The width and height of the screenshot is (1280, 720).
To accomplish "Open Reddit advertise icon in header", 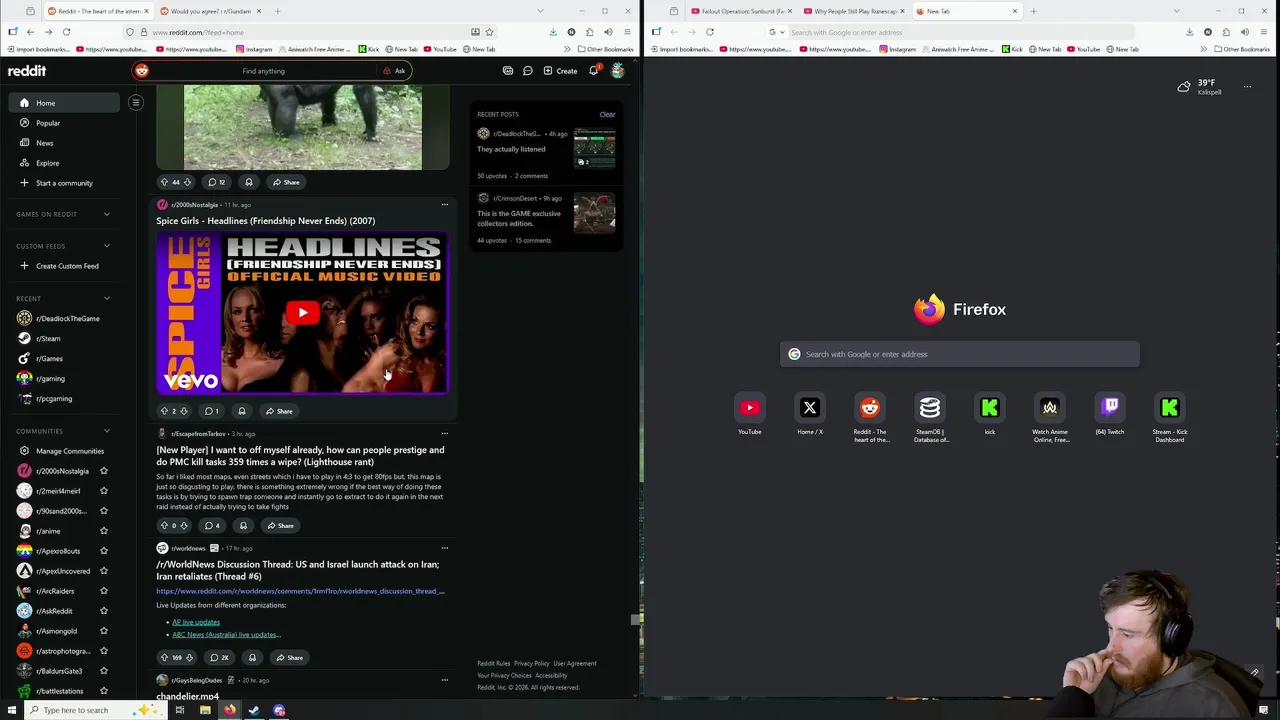I will pos(508,71).
